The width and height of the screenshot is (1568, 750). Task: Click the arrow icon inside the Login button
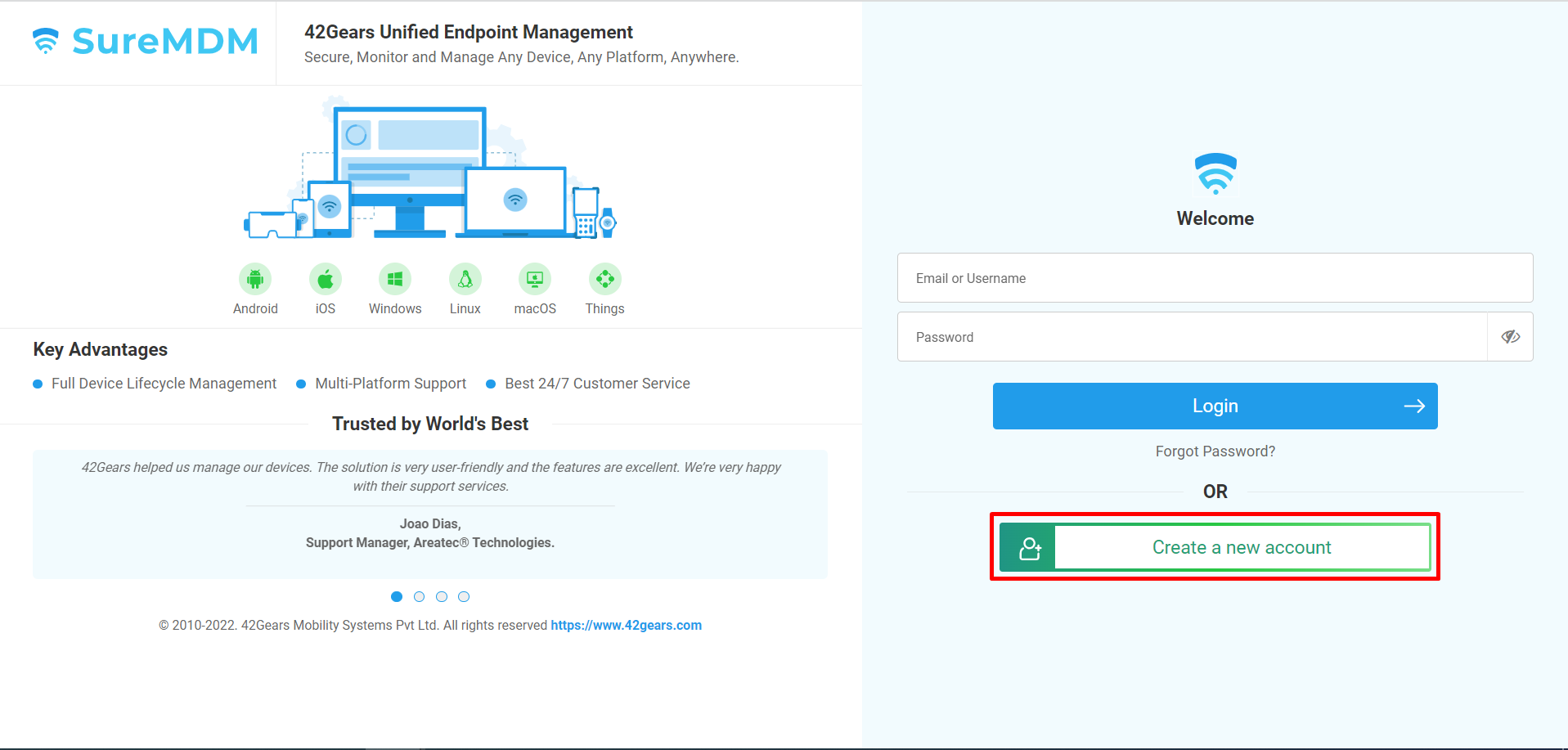coord(1415,406)
